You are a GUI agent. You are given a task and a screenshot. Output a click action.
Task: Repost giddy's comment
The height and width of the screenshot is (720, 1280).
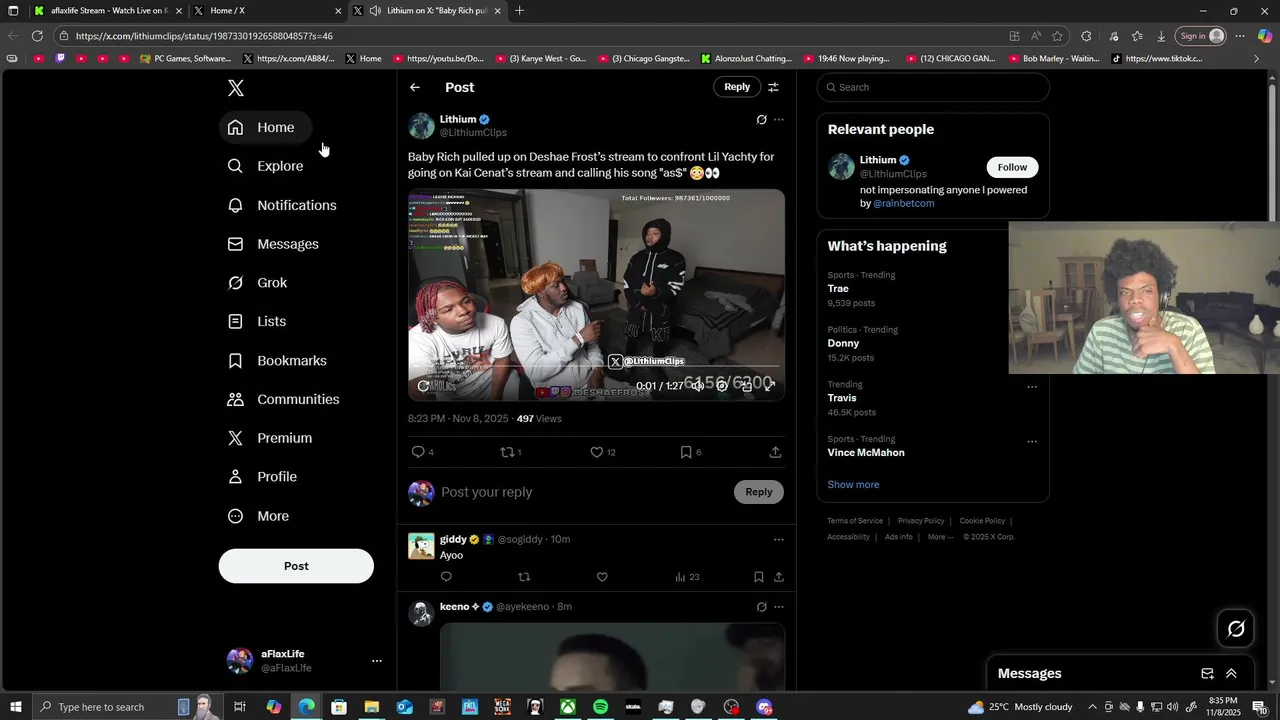[524, 577]
